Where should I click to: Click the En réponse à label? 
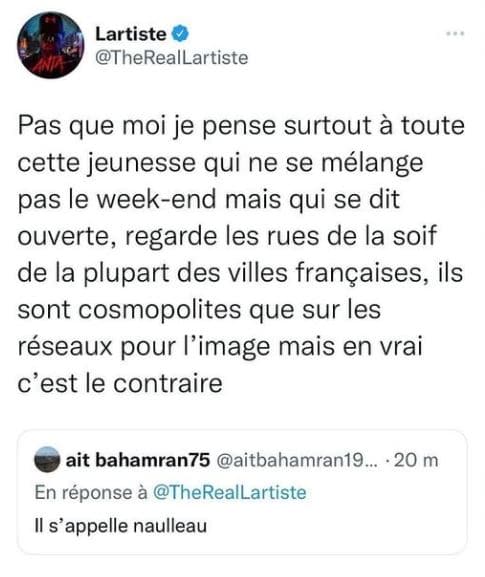point(91,492)
